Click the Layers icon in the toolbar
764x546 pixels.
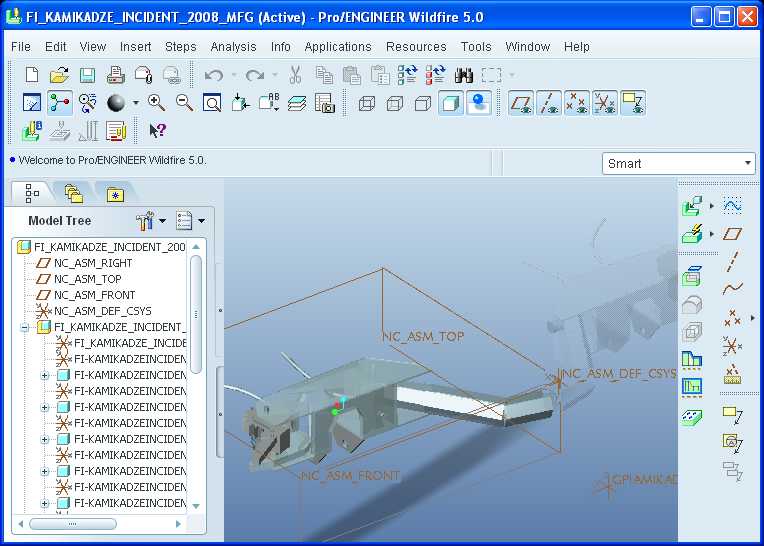tap(297, 103)
